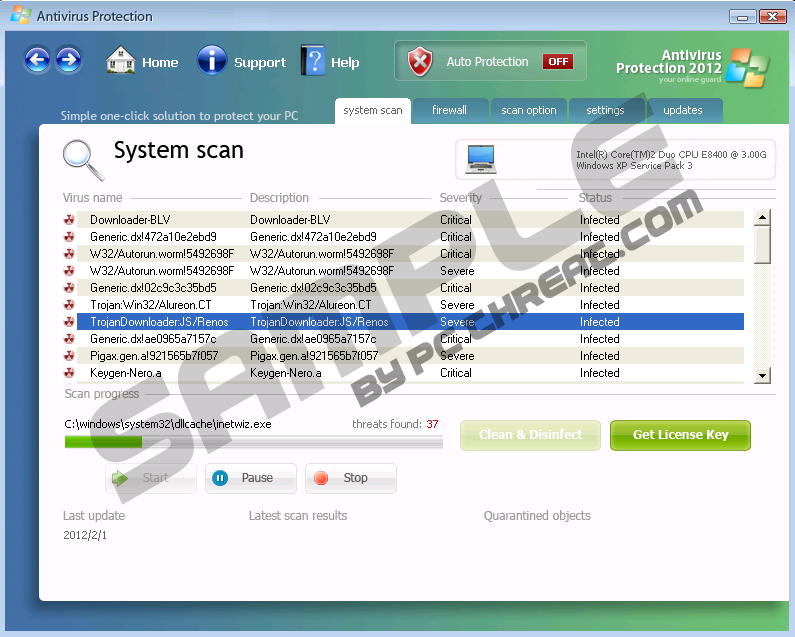The width and height of the screenshot is (795, 637).
Task: Select the Trojan:Win32/Alureon.CT virus name
Action: pos(151,305)
